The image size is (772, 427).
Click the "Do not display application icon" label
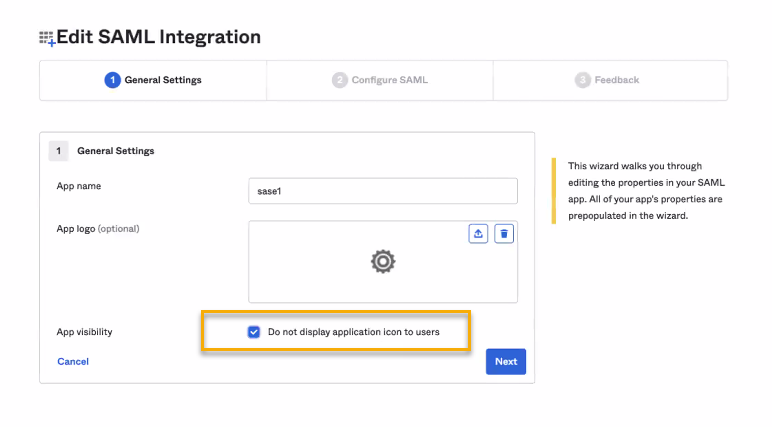tap(353, 331)
